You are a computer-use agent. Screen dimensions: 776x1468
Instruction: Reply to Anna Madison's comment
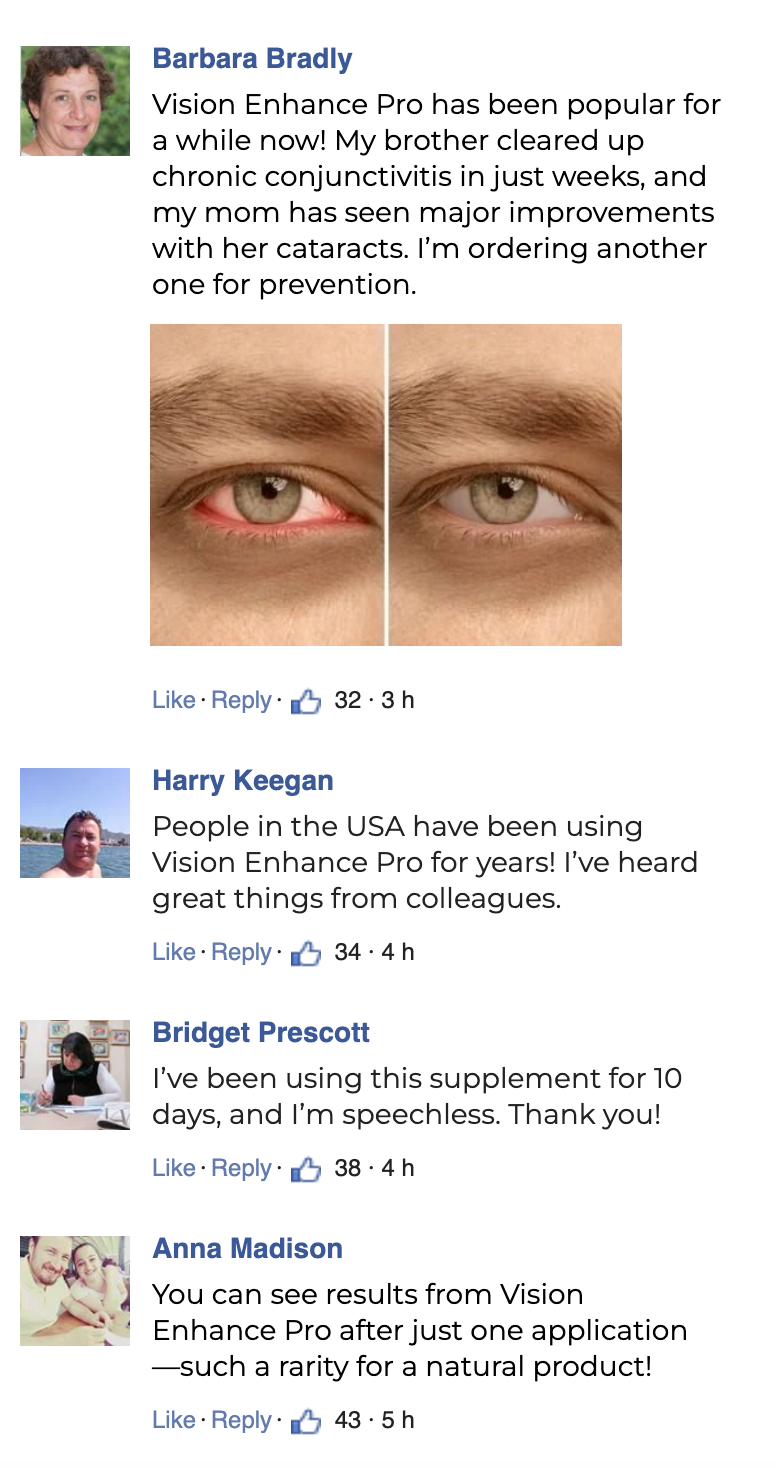coord(241,1420)
